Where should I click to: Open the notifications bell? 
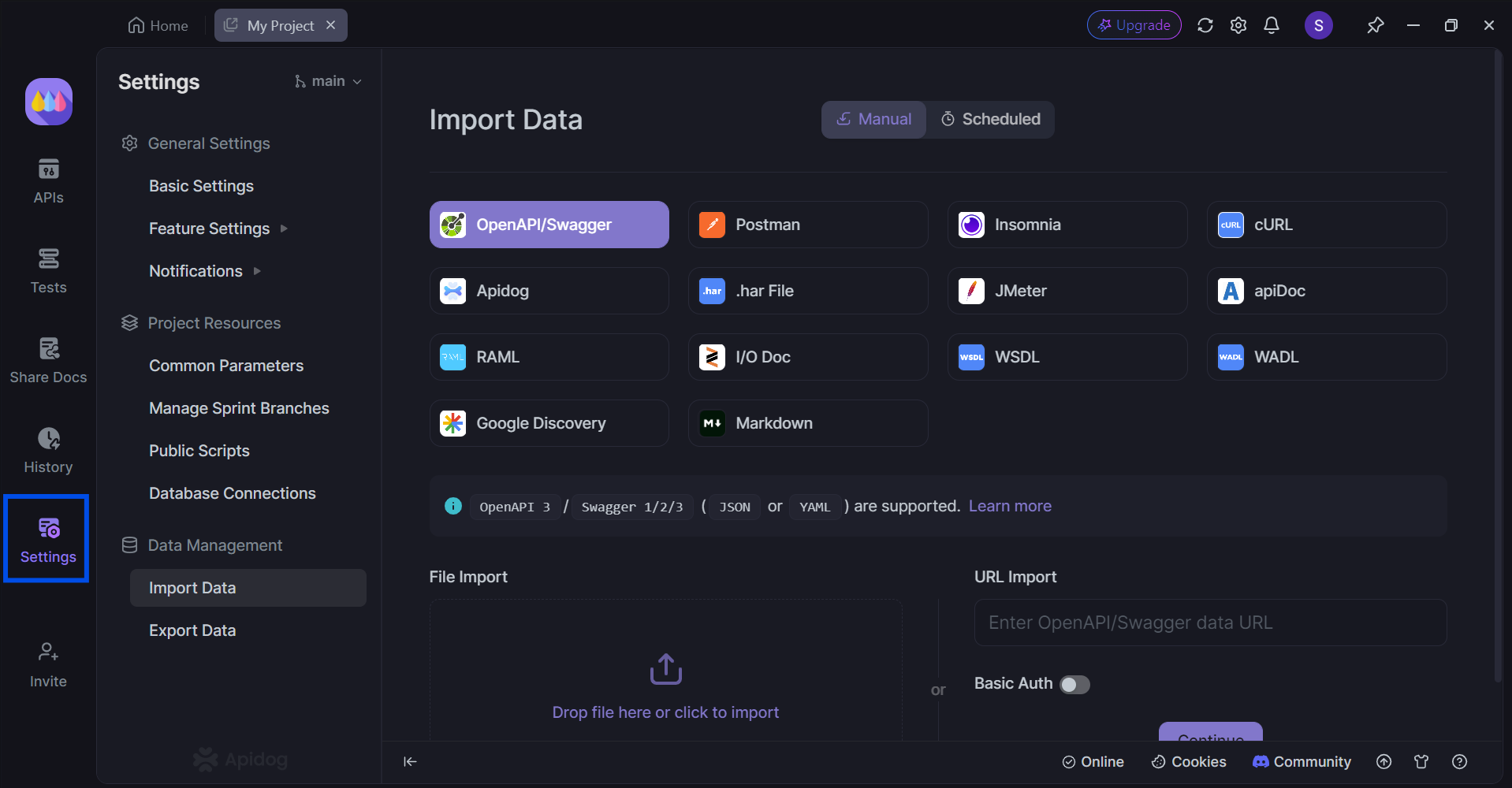(x=1272, y=25)
